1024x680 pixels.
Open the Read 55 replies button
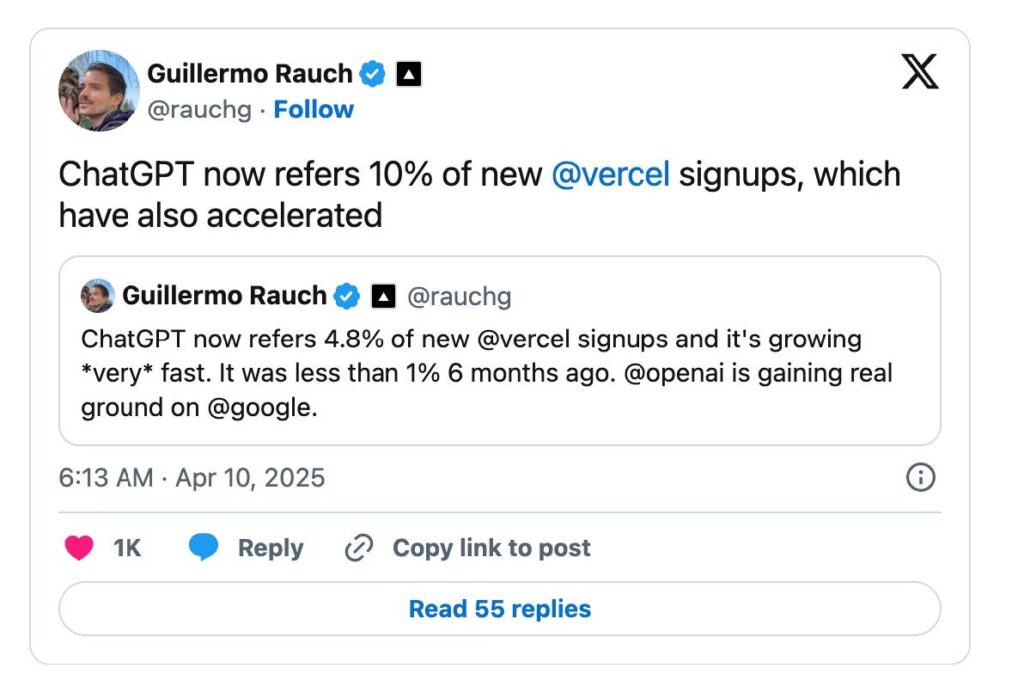499,609
